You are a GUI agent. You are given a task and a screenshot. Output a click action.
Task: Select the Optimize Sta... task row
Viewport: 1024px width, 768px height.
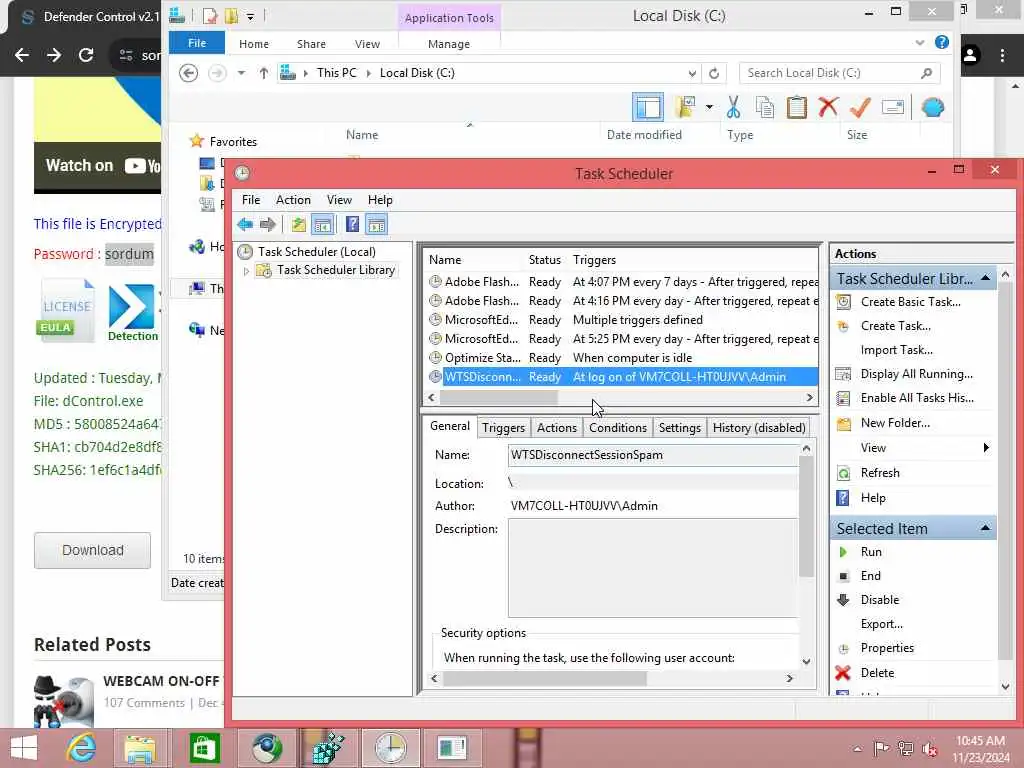(620, 358)
